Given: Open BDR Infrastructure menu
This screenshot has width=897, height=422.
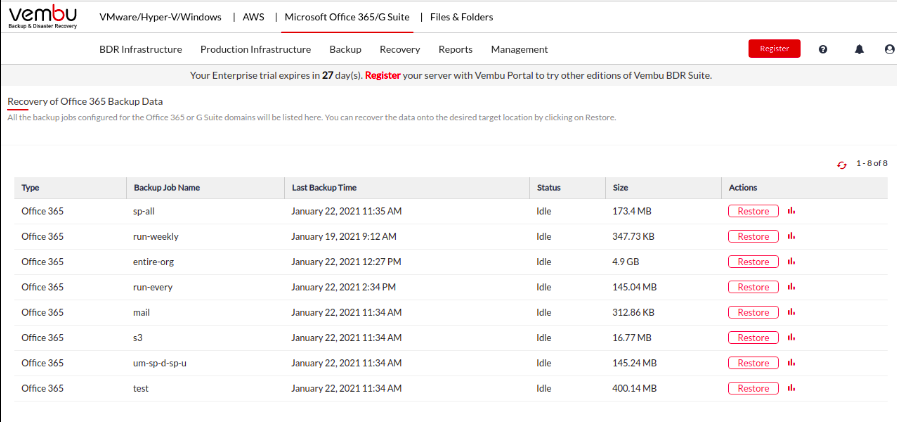Looking at the screenshot, I should point(141,50).
